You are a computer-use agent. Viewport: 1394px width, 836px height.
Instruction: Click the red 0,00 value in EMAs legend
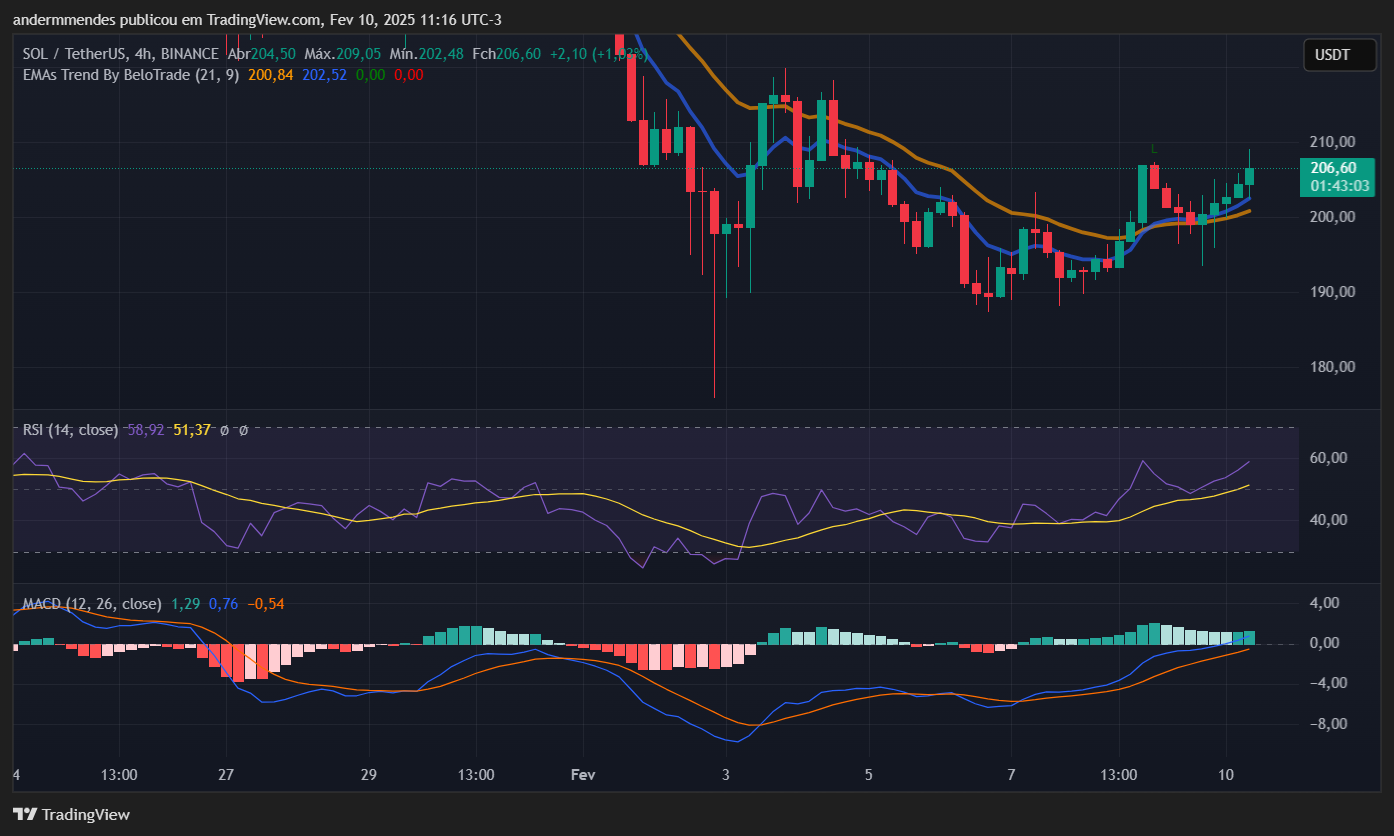[x=408, y=74]
